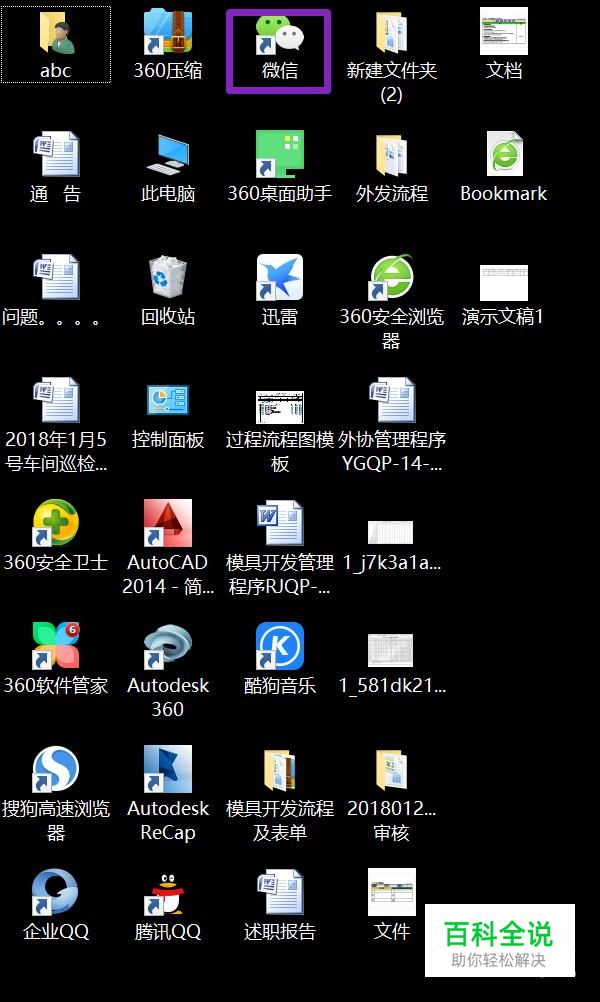Open the 外协管理程序 YGQP-14 document
The image size is (600, 1002).
(391, 400)
